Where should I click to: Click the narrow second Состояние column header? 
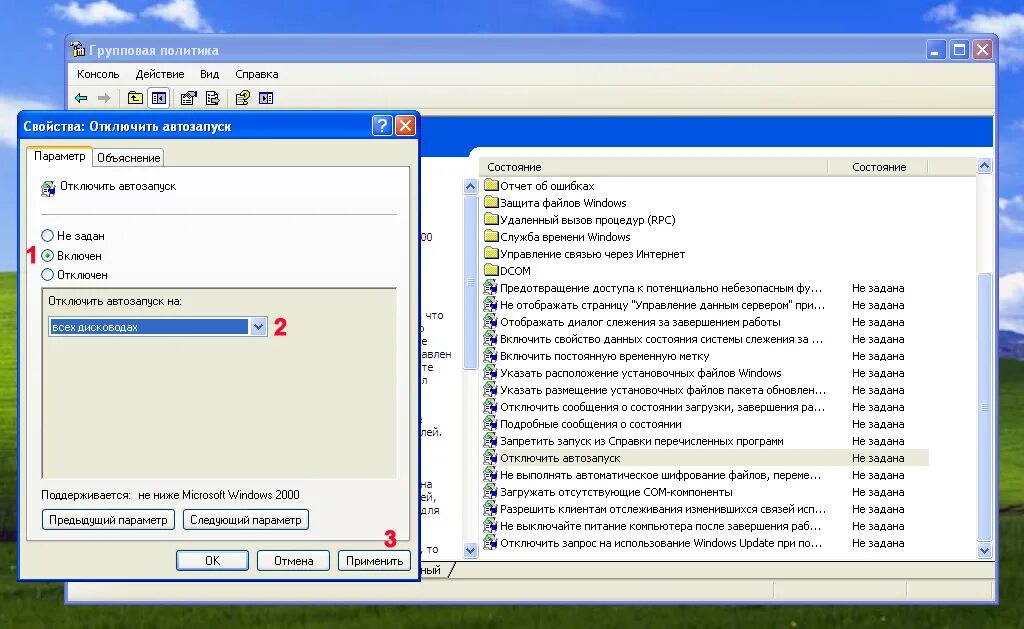(878, 167)
